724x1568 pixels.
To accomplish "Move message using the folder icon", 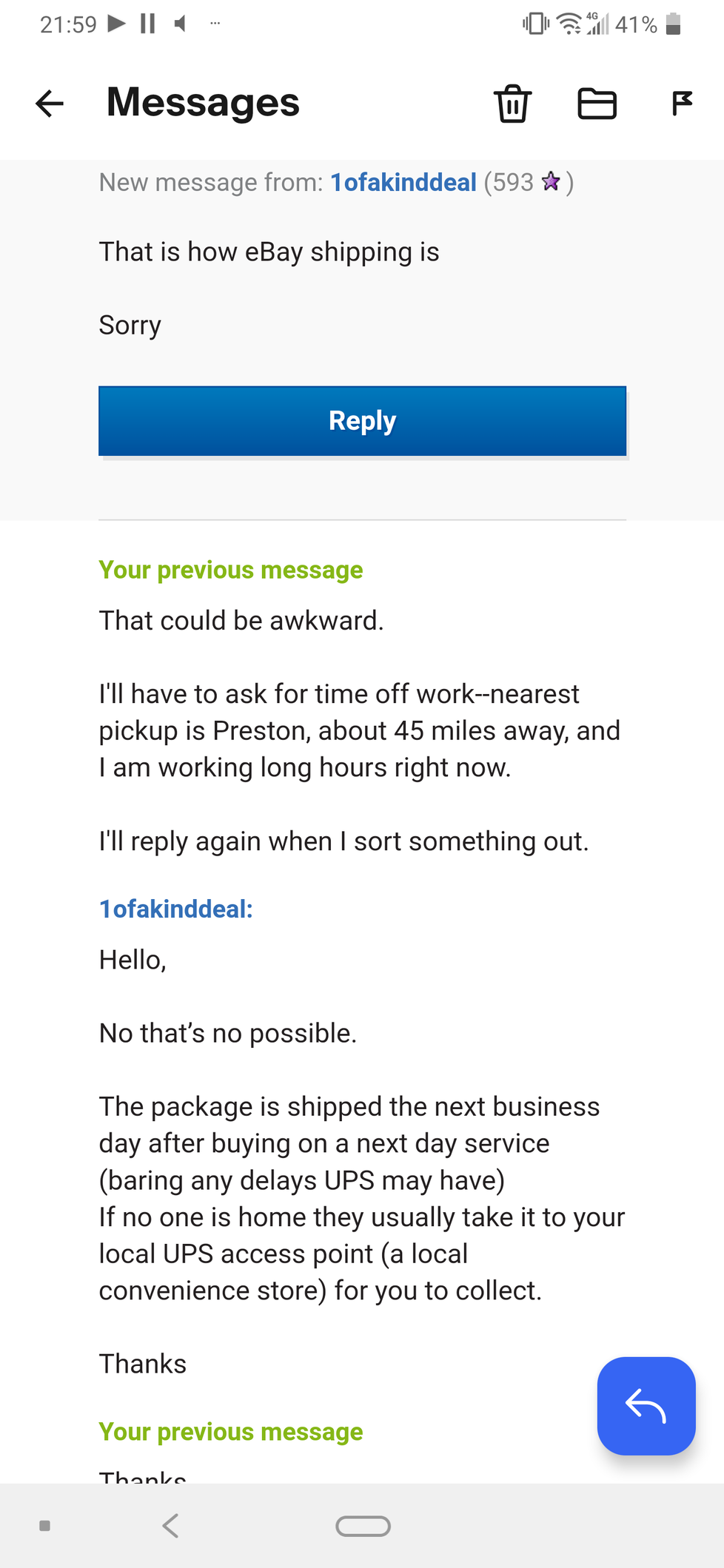I will pyautogui.click(x=597, y=103).
